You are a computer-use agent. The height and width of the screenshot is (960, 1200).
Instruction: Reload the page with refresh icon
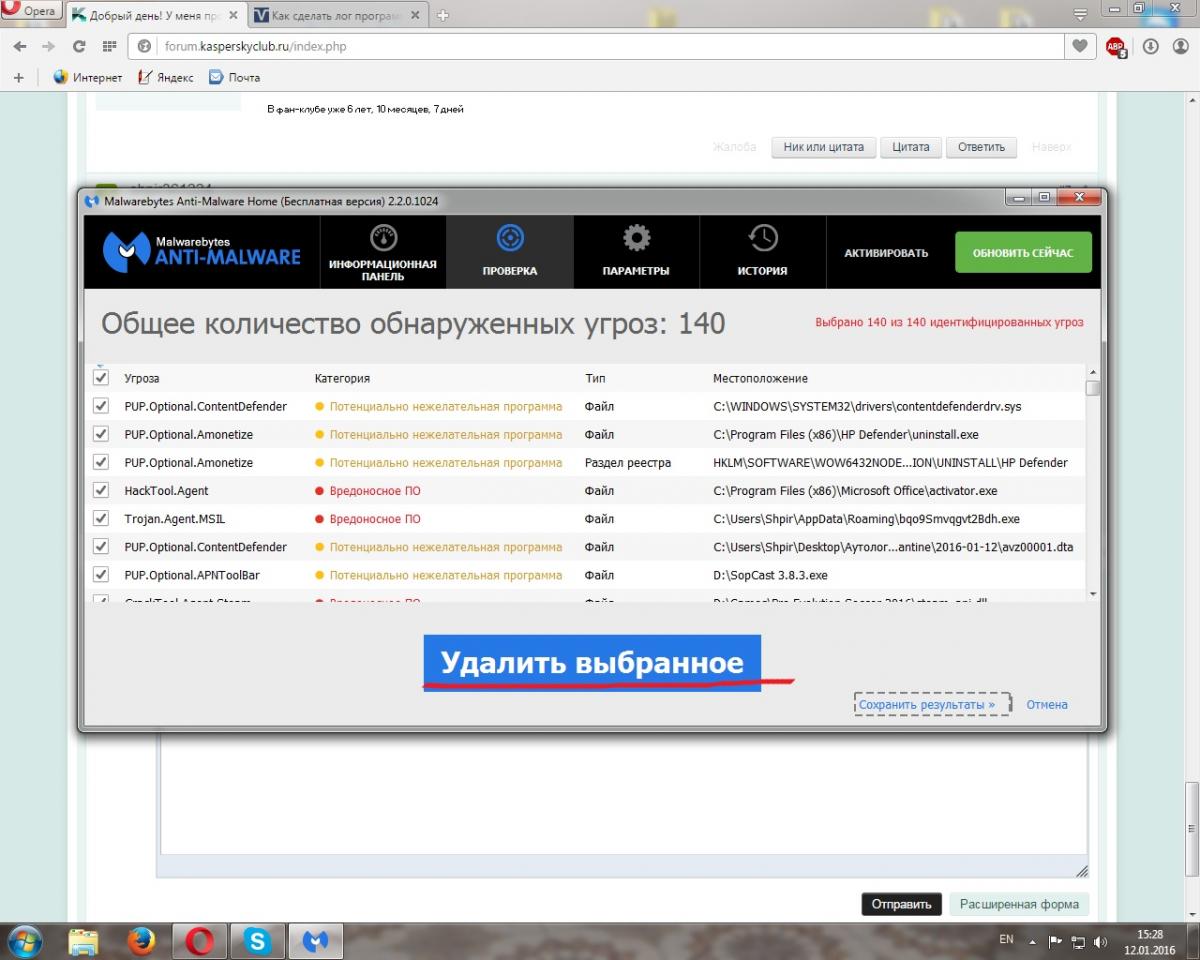(79, 47)
